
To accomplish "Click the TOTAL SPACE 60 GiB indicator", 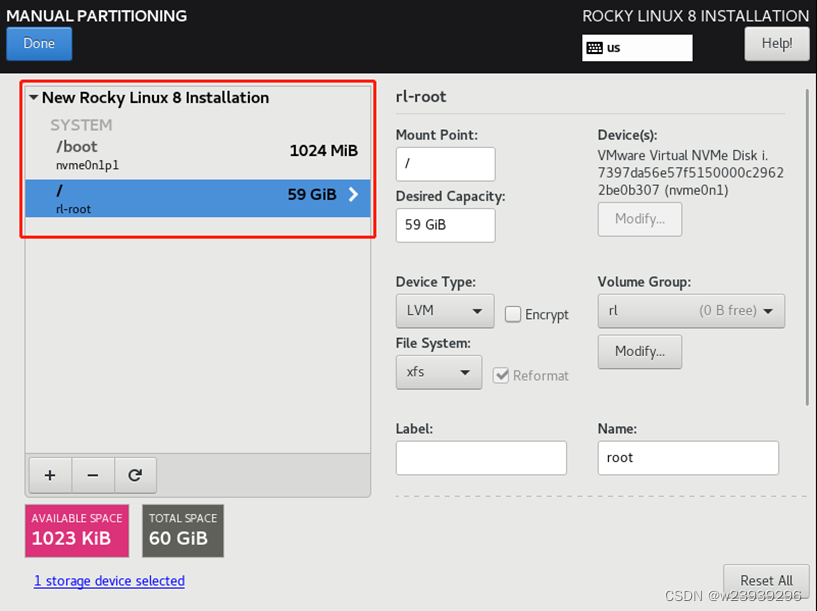I will (183, 531).
